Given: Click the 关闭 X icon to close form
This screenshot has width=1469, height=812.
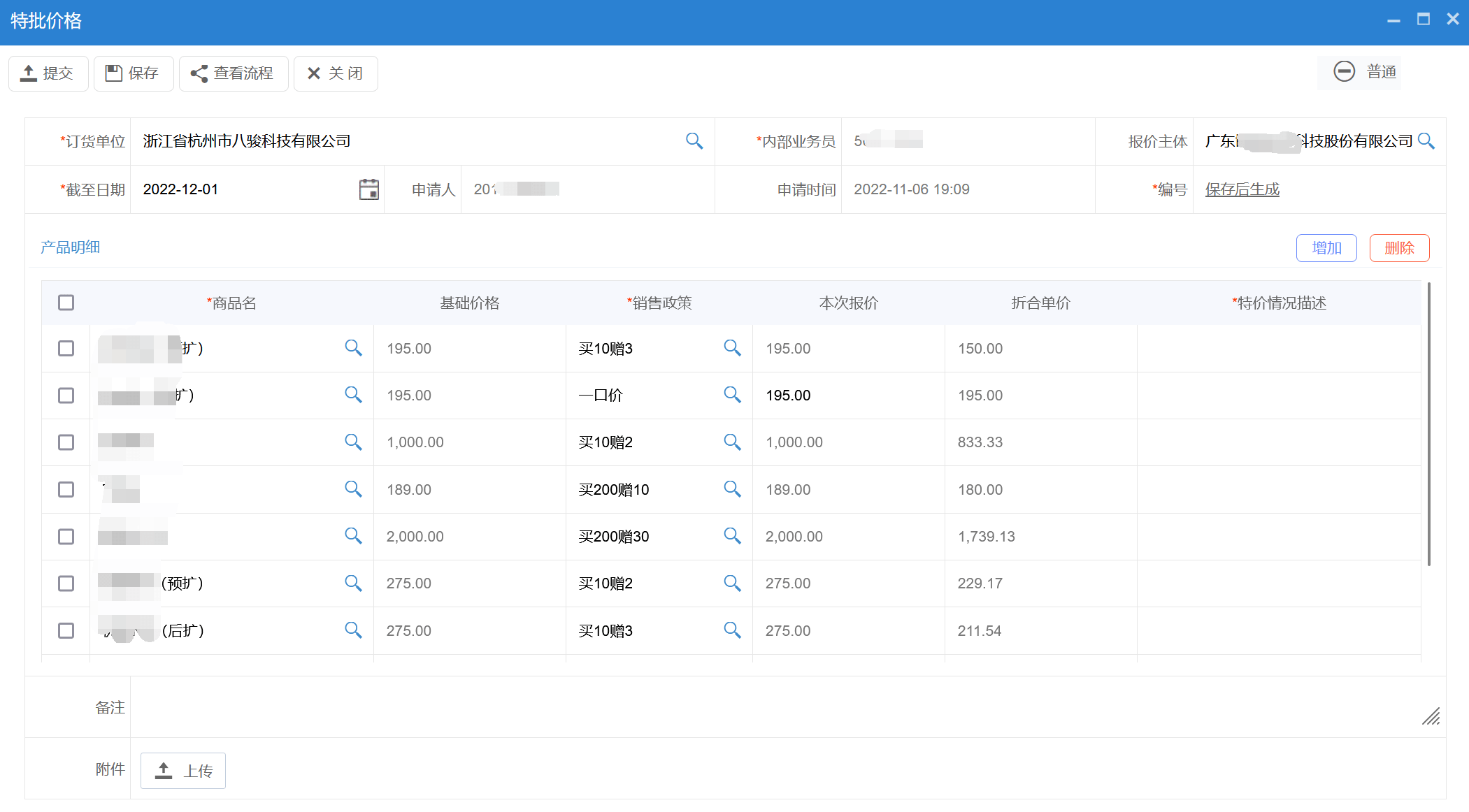Looking at the screenshot, I should pos(315,73).
